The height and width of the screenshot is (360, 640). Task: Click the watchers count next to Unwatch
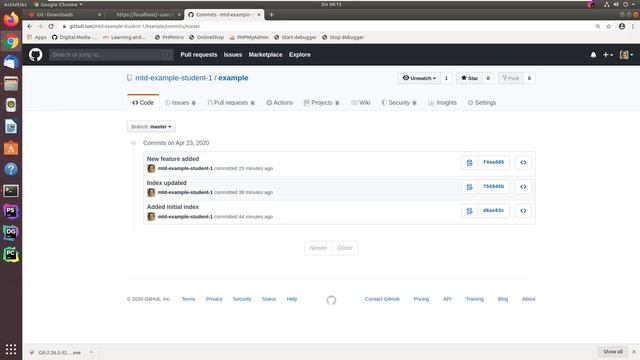tap(446, 78)
